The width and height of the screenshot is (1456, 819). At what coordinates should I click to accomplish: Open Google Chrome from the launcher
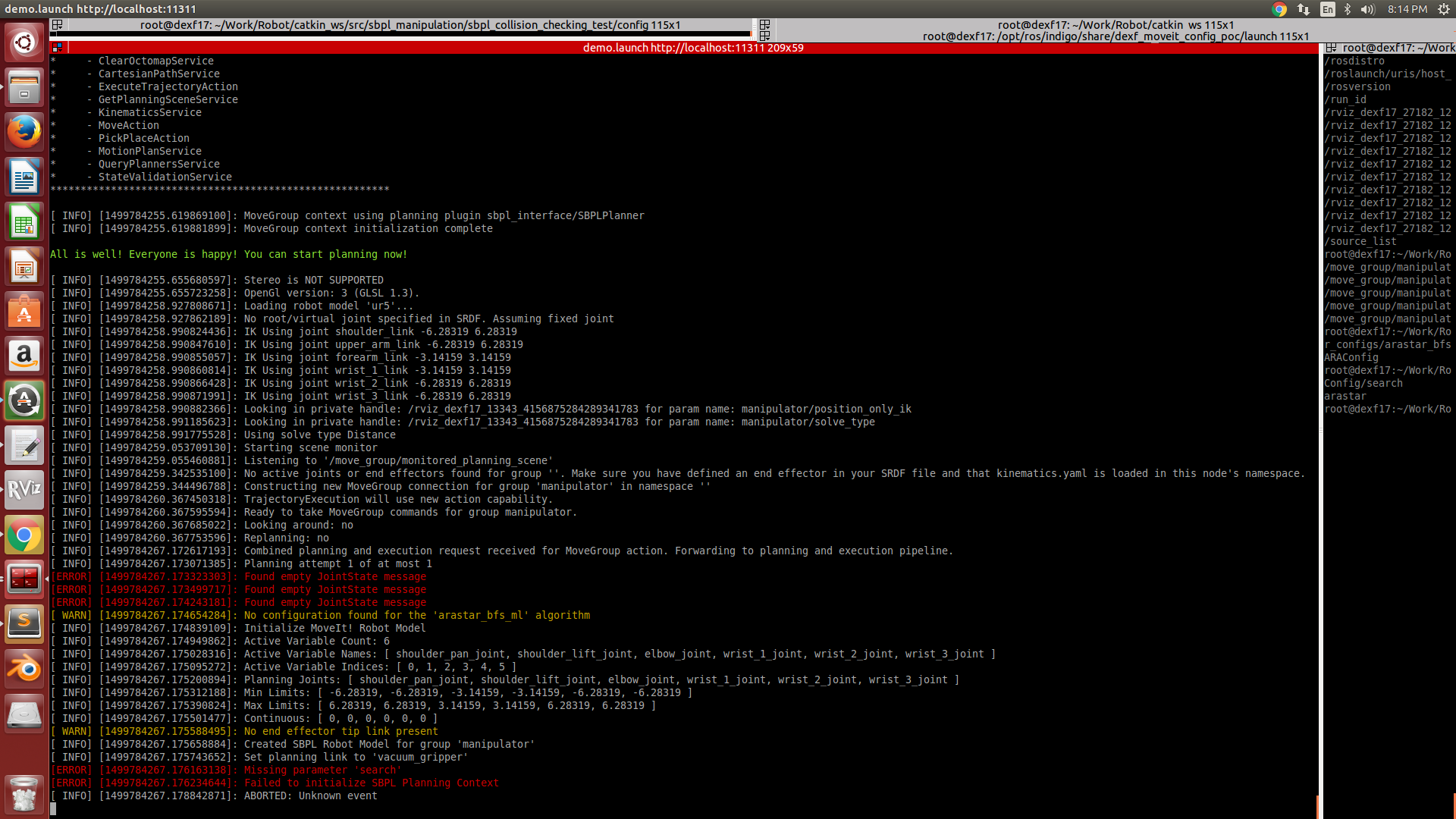point(25,535)
